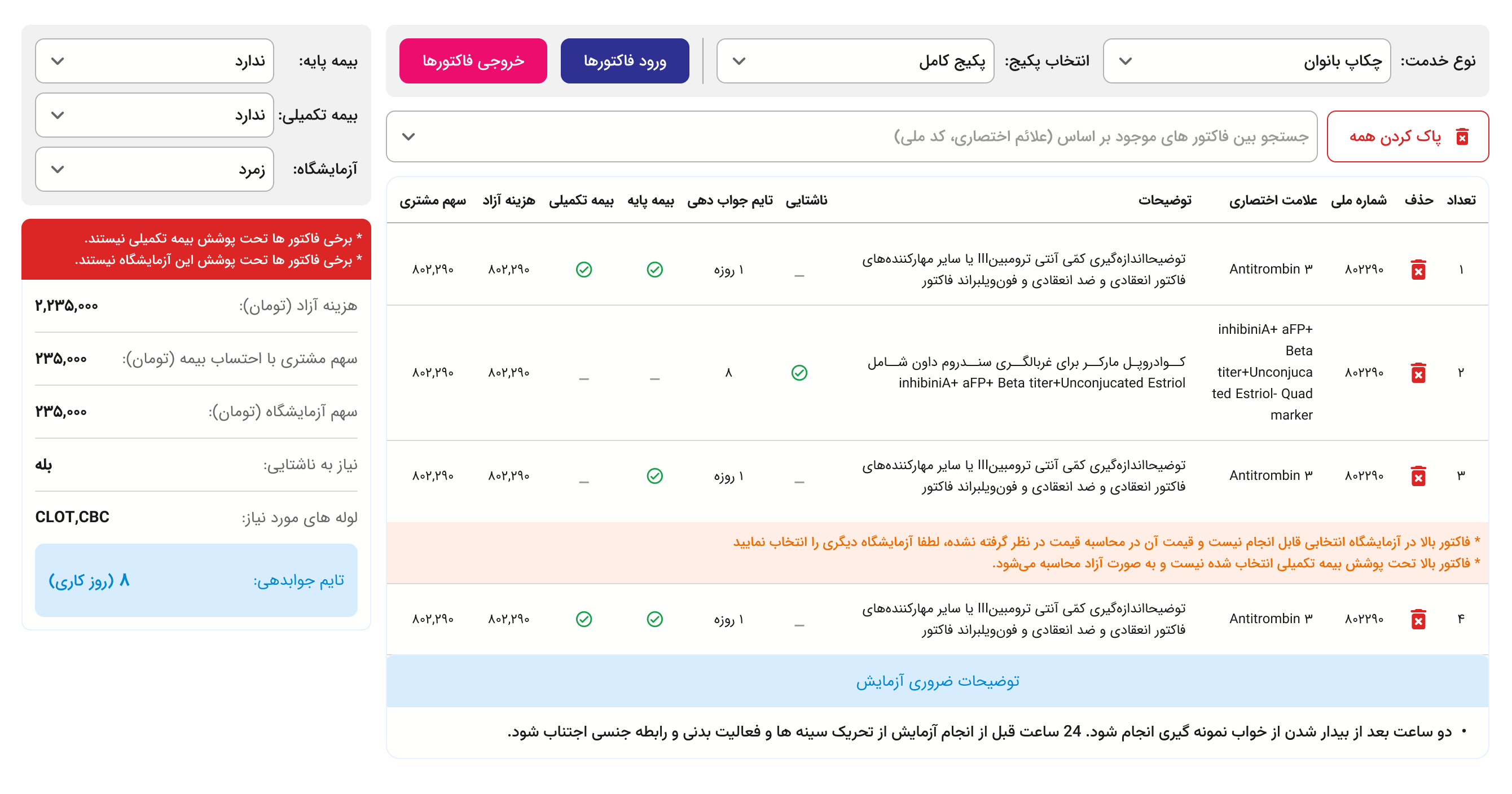Click حذف column header
This screenshot has width=1512, height=794.
(x=1419, y=200)
